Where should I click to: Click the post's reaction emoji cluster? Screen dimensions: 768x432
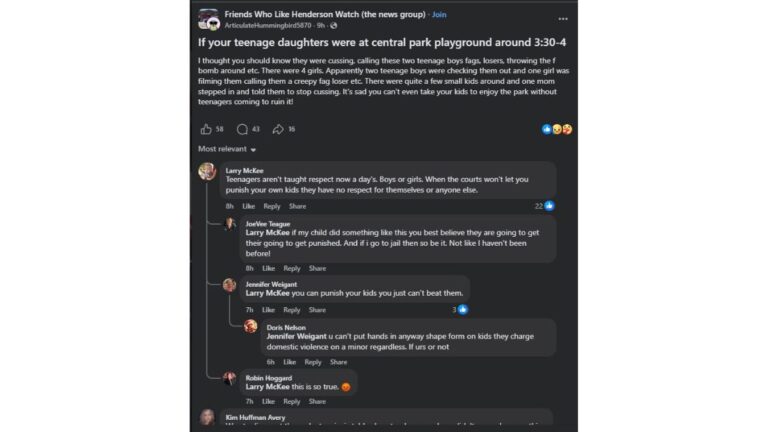[557, 129]
